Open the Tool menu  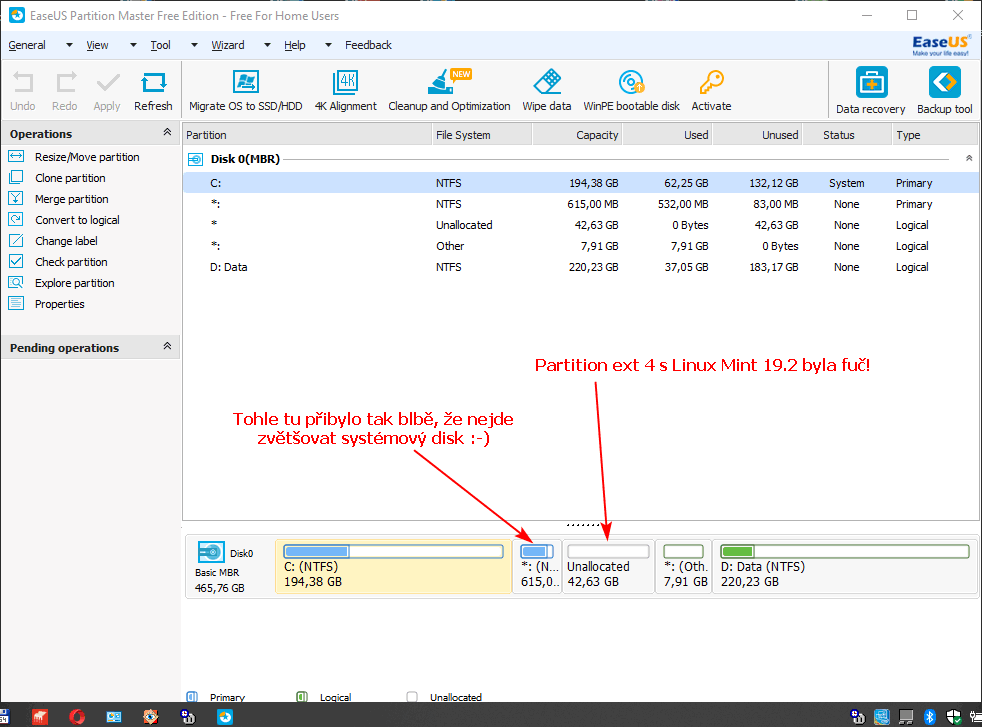pyautogui.click(x=160, y=45)
